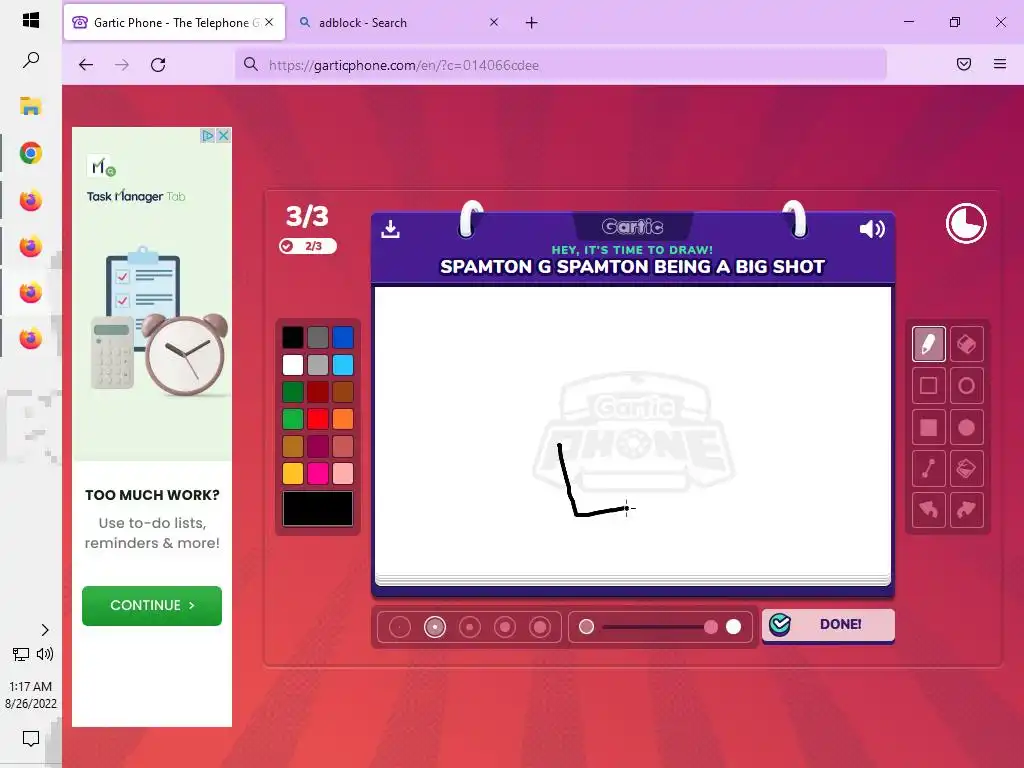
Task: Pick the brown color swatch
Action: 343,392
